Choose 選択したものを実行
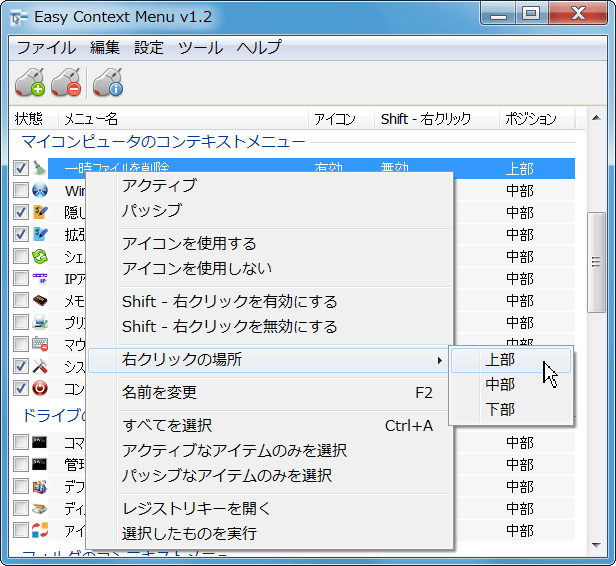The image size is (616, 566). pos(270,534)
